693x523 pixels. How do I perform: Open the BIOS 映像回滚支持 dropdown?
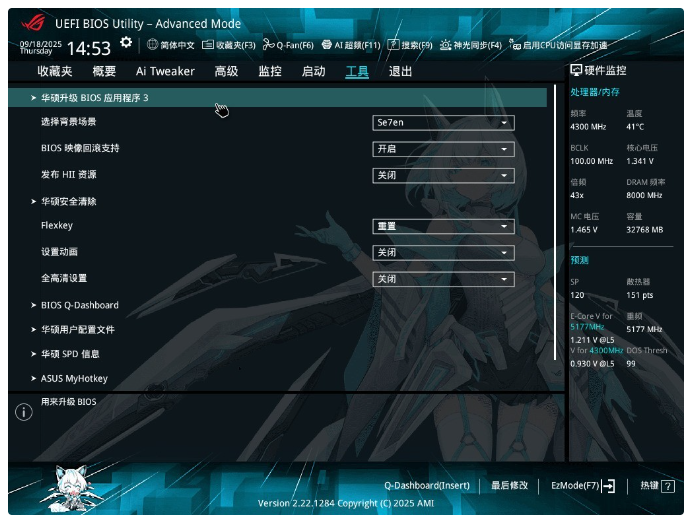[x=443, y=149]
